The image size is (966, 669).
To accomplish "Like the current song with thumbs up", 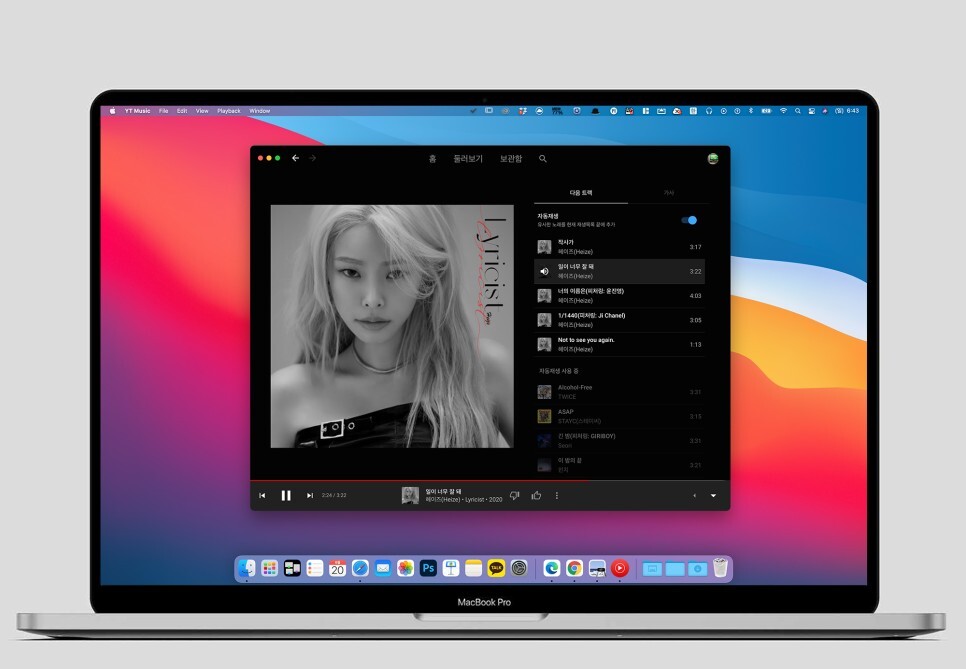I will point(536,495).
